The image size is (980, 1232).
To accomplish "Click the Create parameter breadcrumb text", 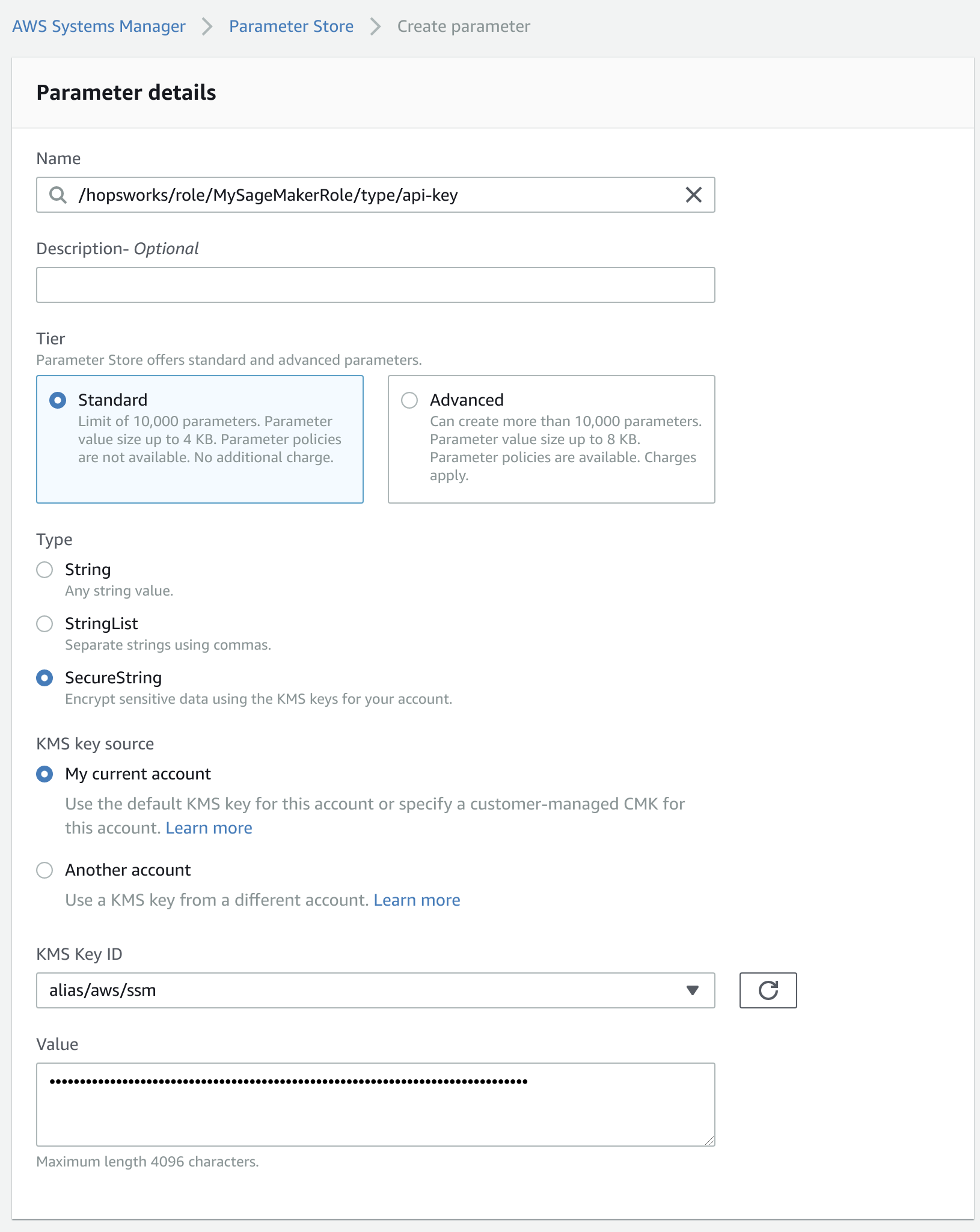I will (x=464, y=26).
